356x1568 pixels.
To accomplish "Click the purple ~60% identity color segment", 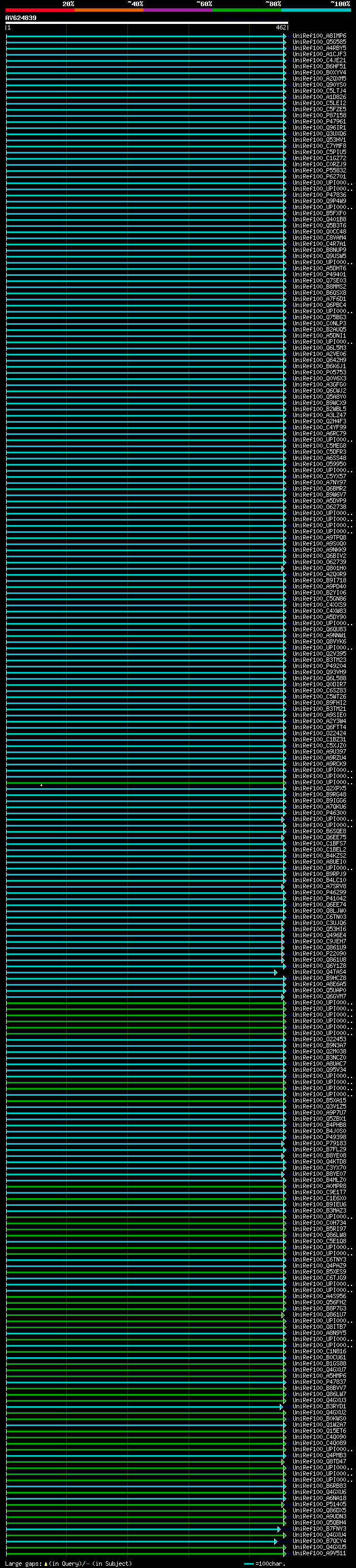I will click(179, 10).
